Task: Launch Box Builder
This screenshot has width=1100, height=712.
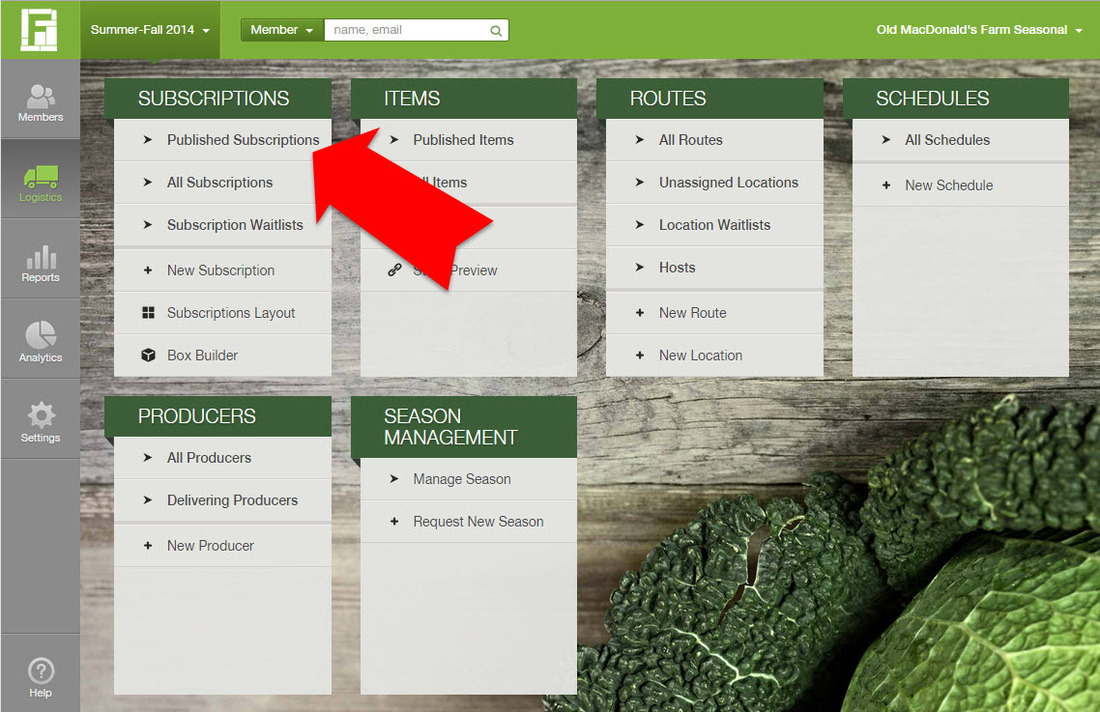Action: point(222,356)
